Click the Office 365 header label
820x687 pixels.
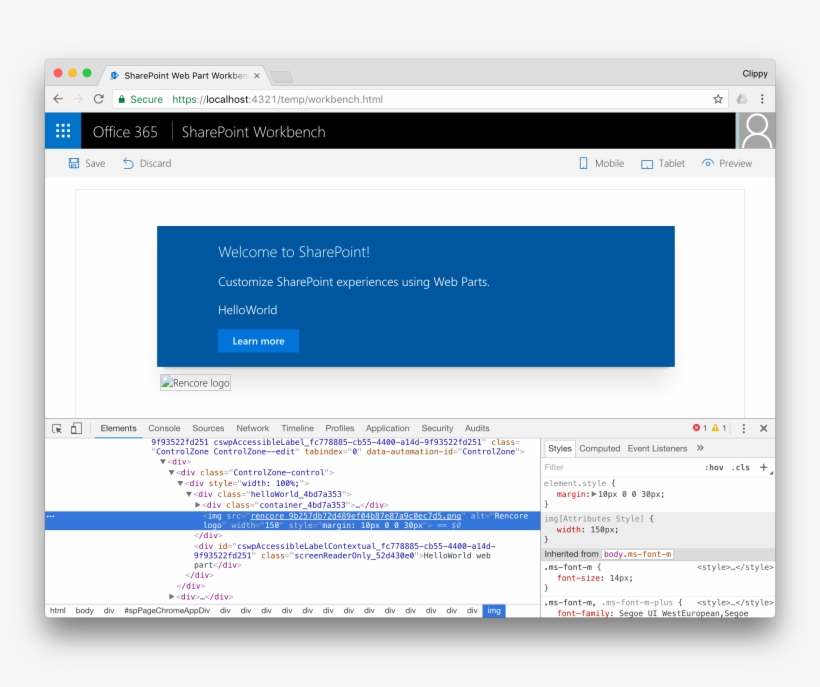click(x=125, y=132)
